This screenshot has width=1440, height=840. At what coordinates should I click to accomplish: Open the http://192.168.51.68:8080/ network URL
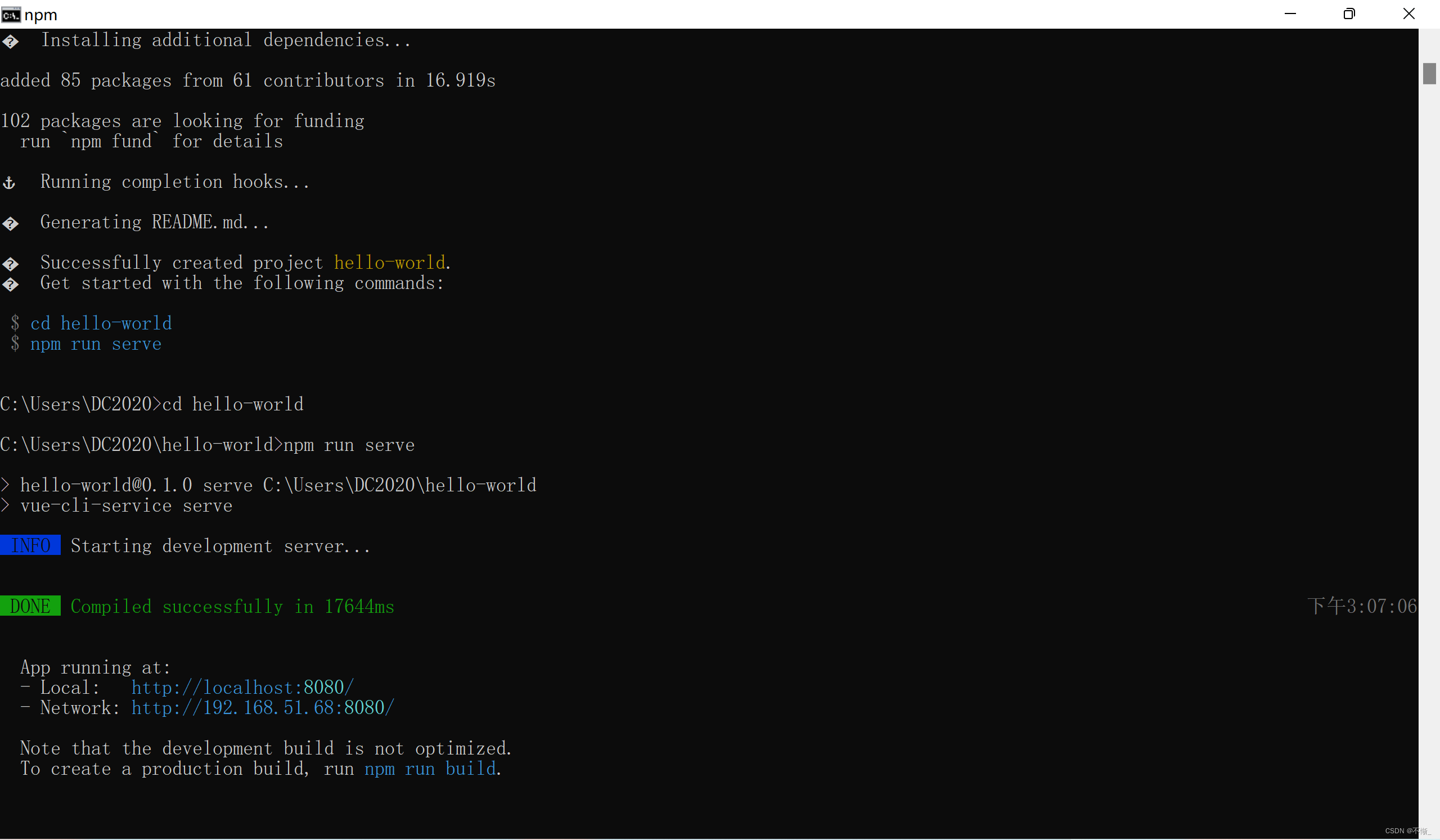click(x=263, y=708)
